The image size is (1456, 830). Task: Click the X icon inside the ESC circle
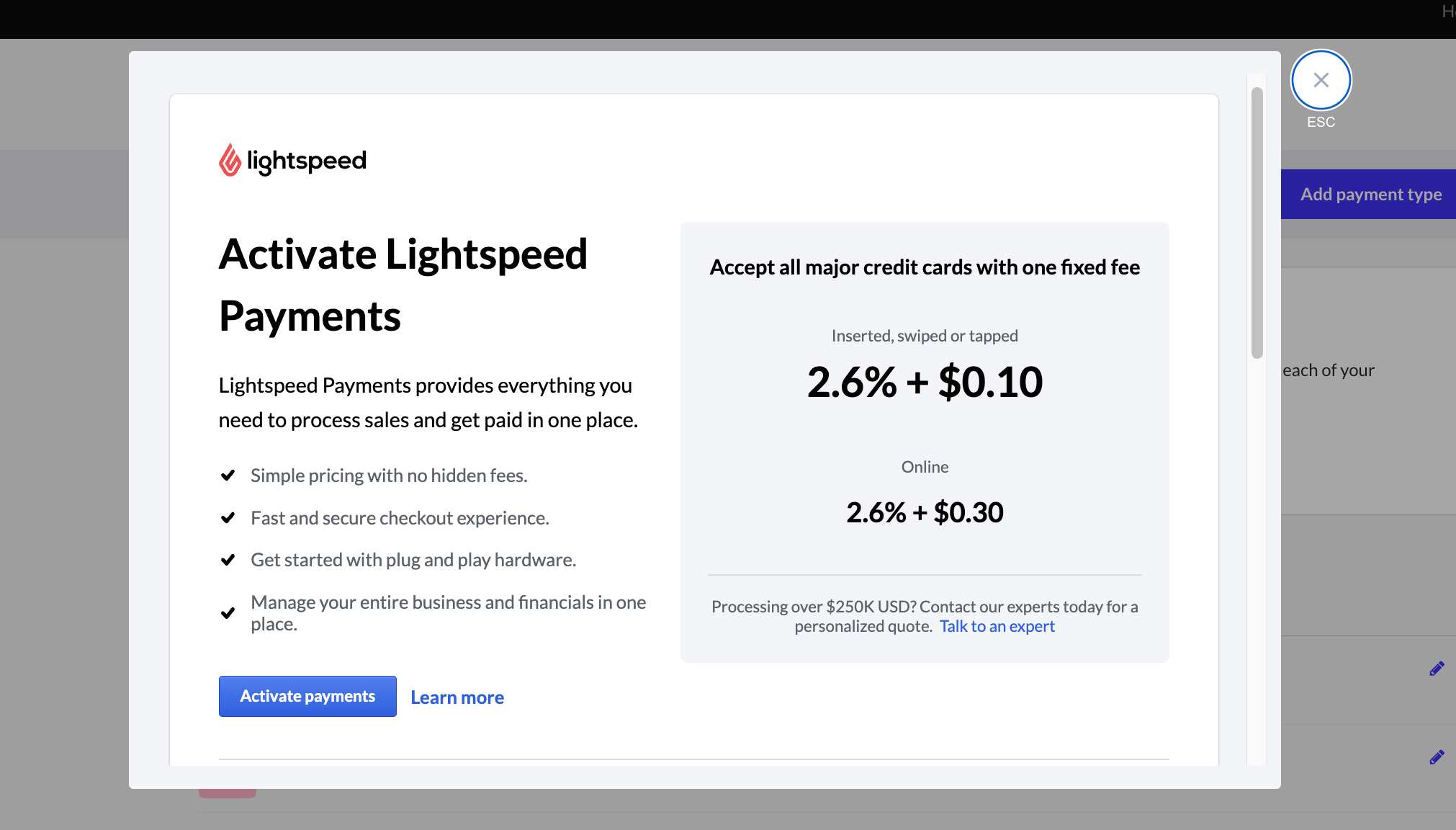tap(1321, 80)
